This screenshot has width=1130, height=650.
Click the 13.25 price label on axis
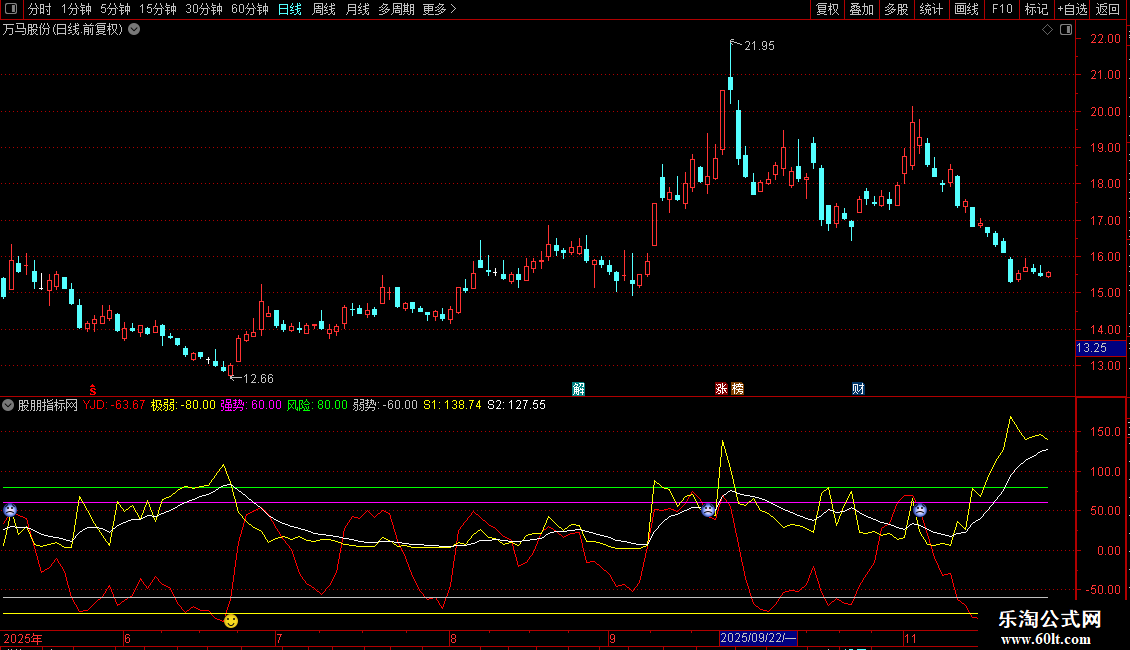[1100, 348]
